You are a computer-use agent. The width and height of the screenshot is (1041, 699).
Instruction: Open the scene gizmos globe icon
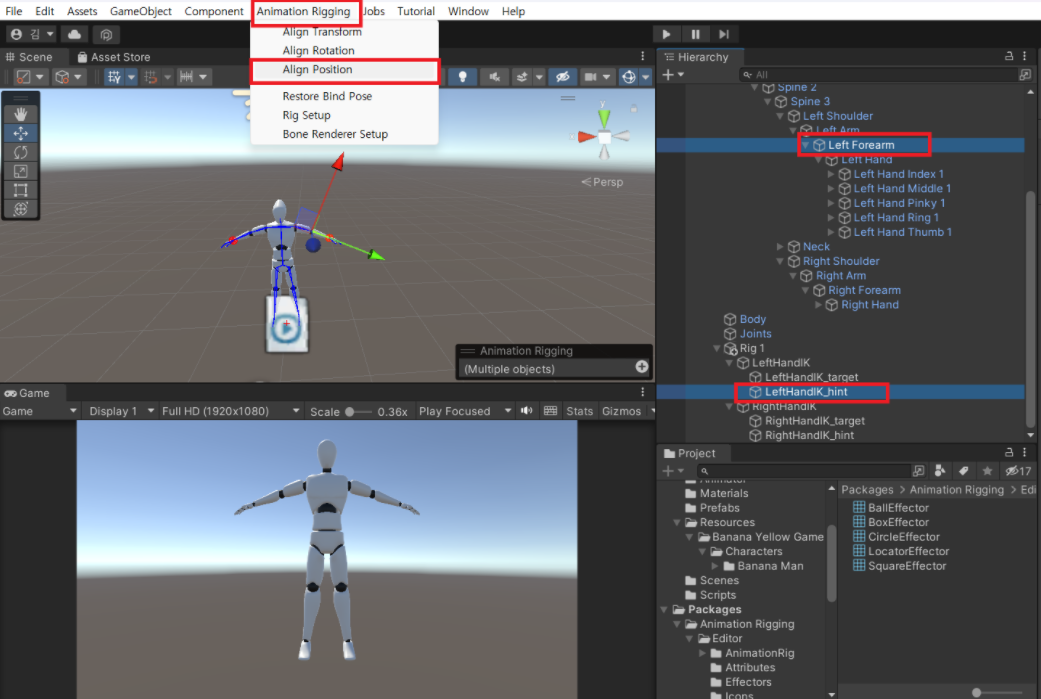pos(629,77)
